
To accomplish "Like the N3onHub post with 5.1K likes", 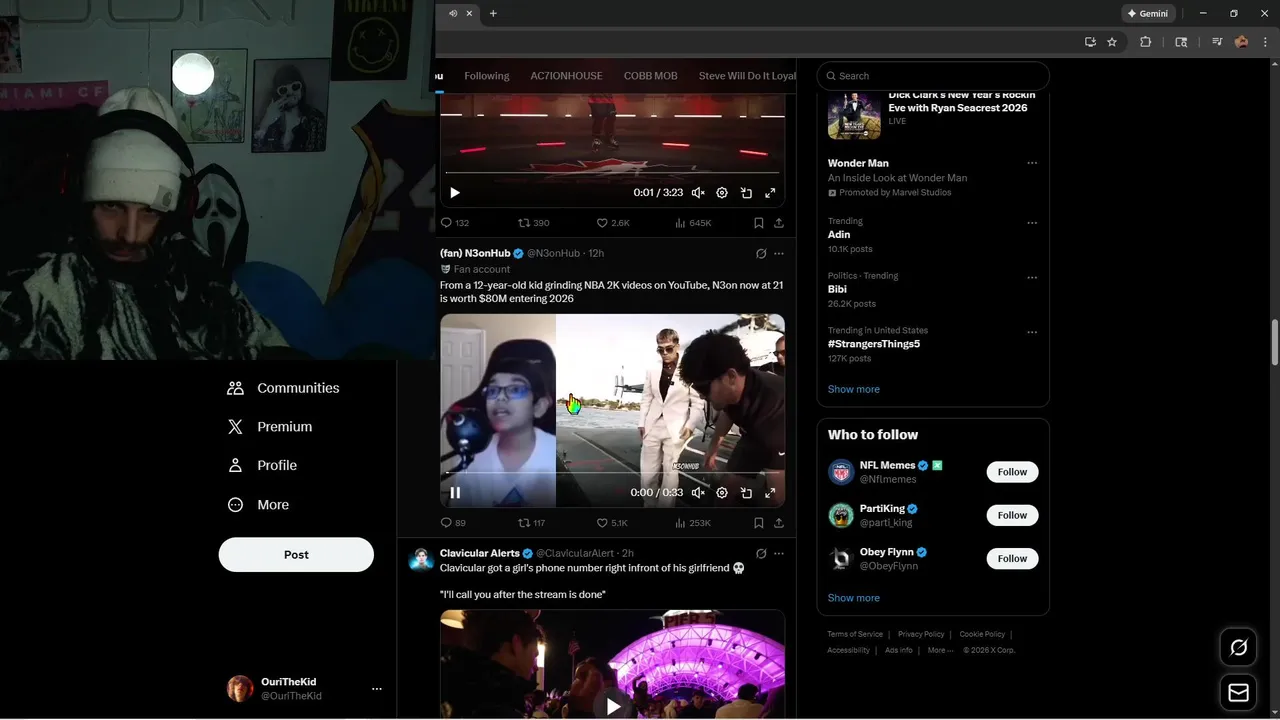I will 612,523.
